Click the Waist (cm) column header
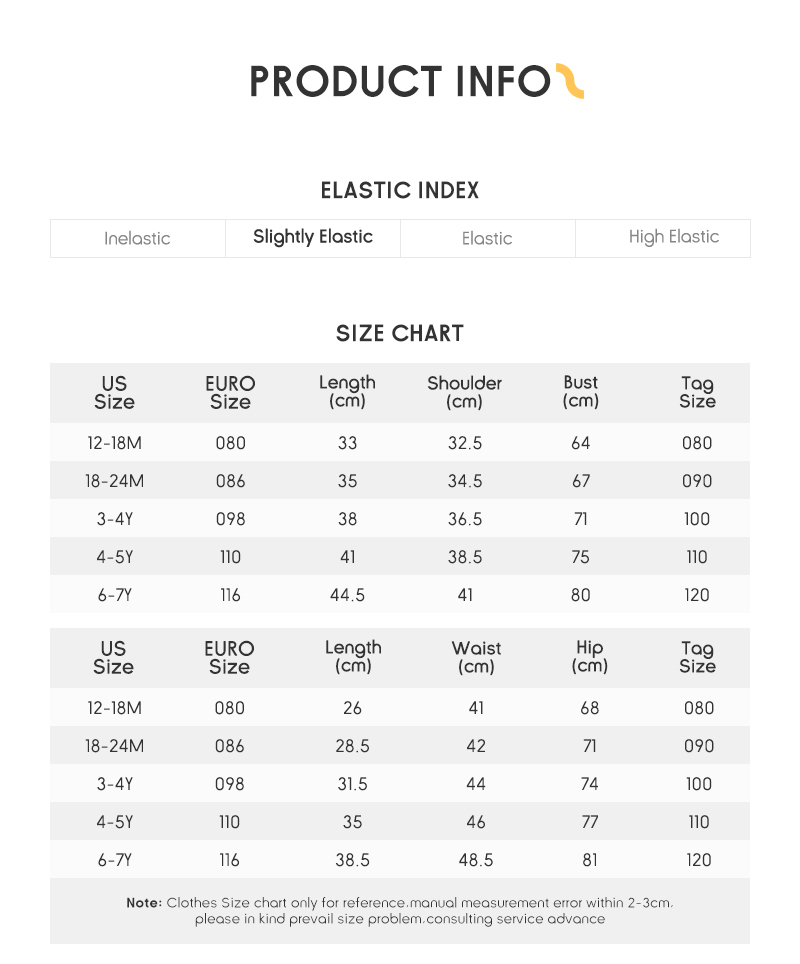The image size is (800, 964). click(476, 657)
